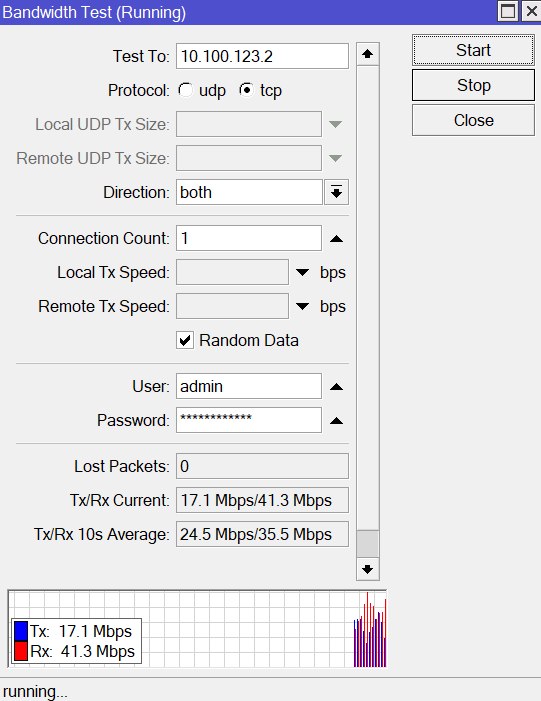Focus the Password field

[249, 420]
